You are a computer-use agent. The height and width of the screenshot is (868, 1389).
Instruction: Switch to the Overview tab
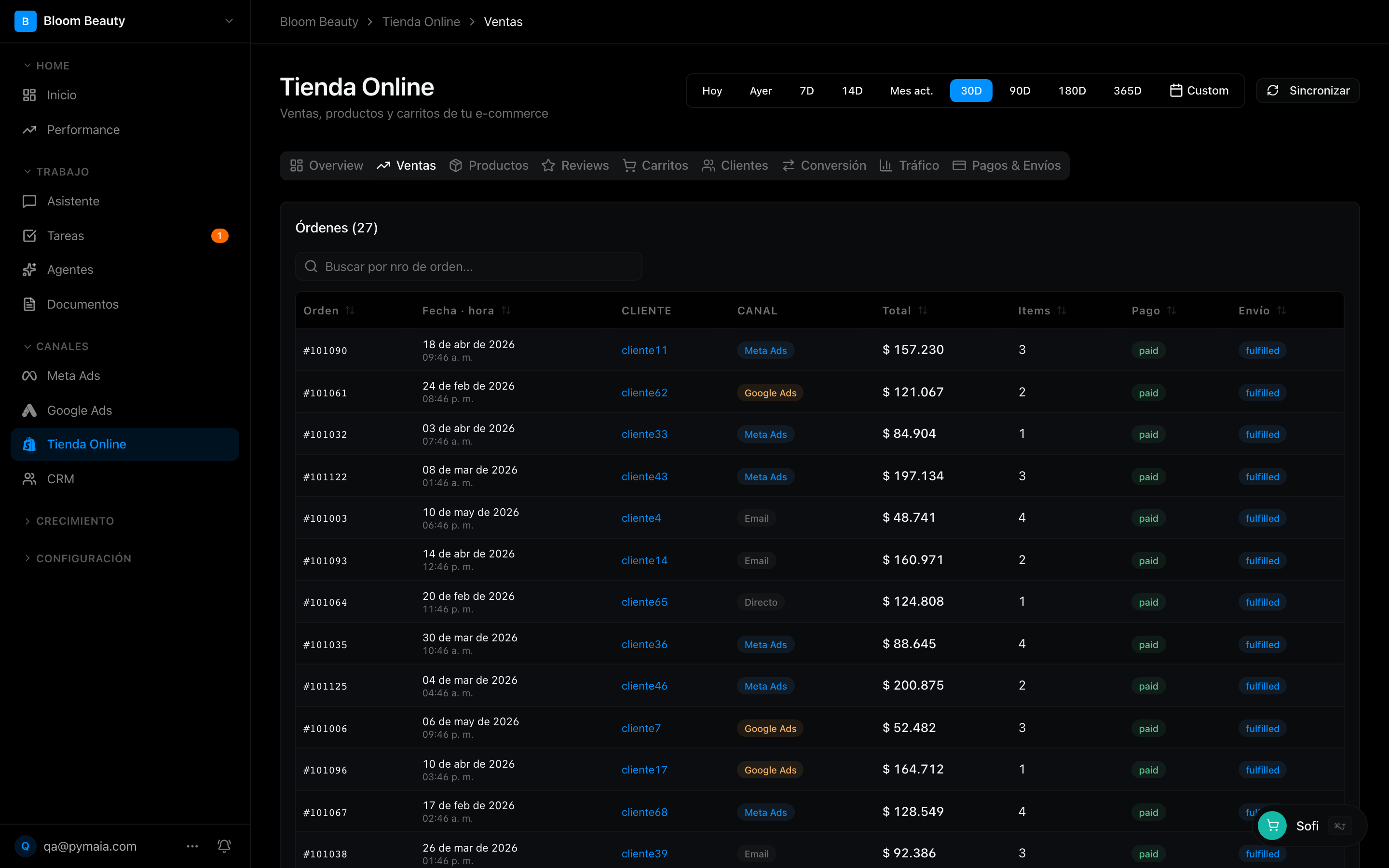[327, 165]
